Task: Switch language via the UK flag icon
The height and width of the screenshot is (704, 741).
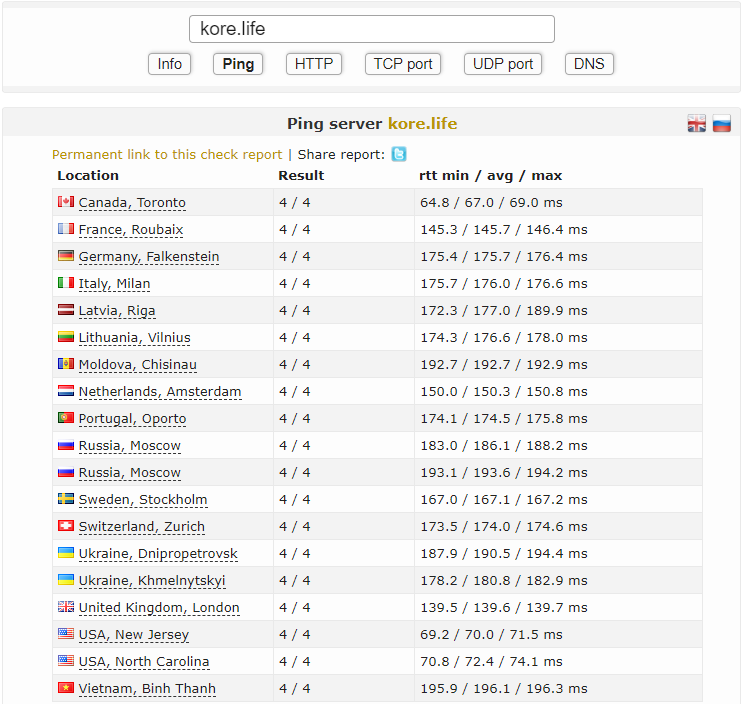Action: 697,124
